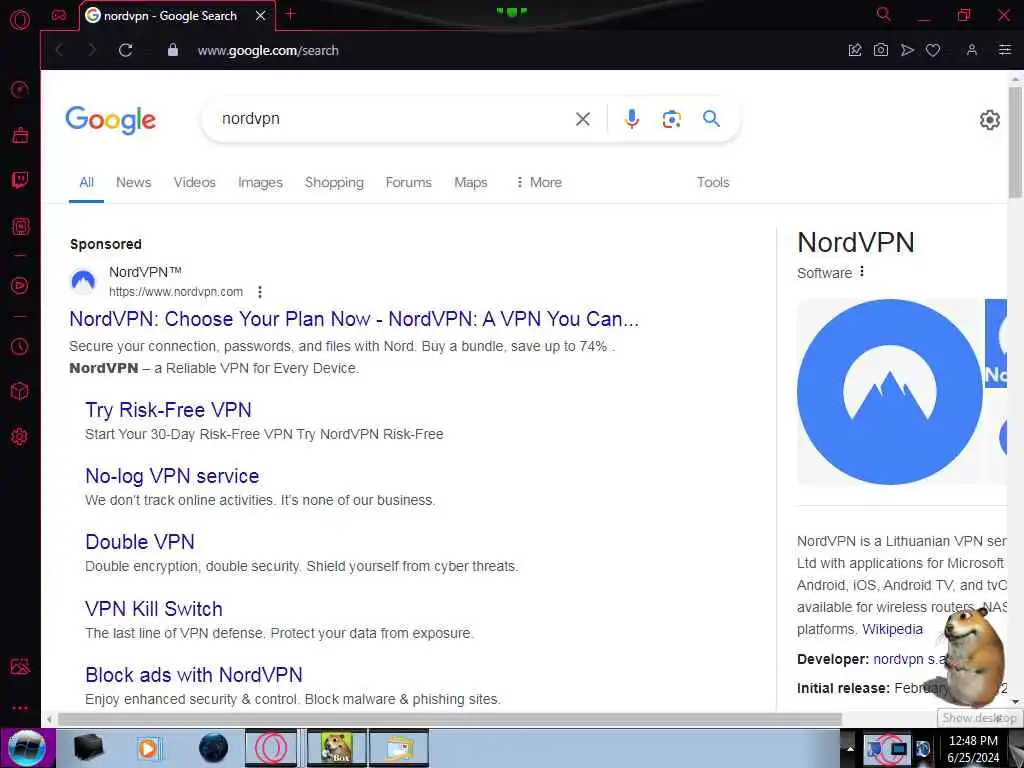This screenshot has width=1024, height=768.
Task: Open a new tab with plus button
Action: [291, 14]
